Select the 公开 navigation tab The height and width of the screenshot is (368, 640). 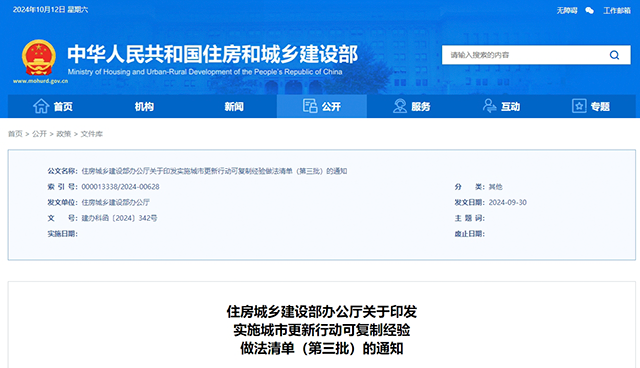322,106
